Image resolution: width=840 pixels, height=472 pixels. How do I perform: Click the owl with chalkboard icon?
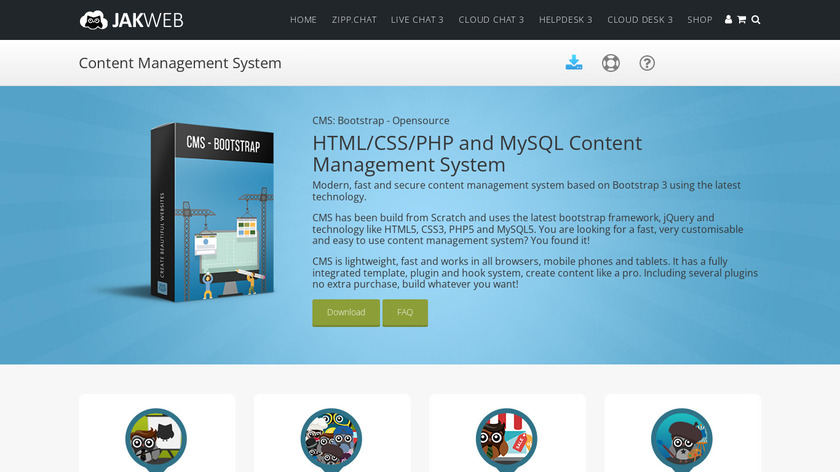[156, 439]
